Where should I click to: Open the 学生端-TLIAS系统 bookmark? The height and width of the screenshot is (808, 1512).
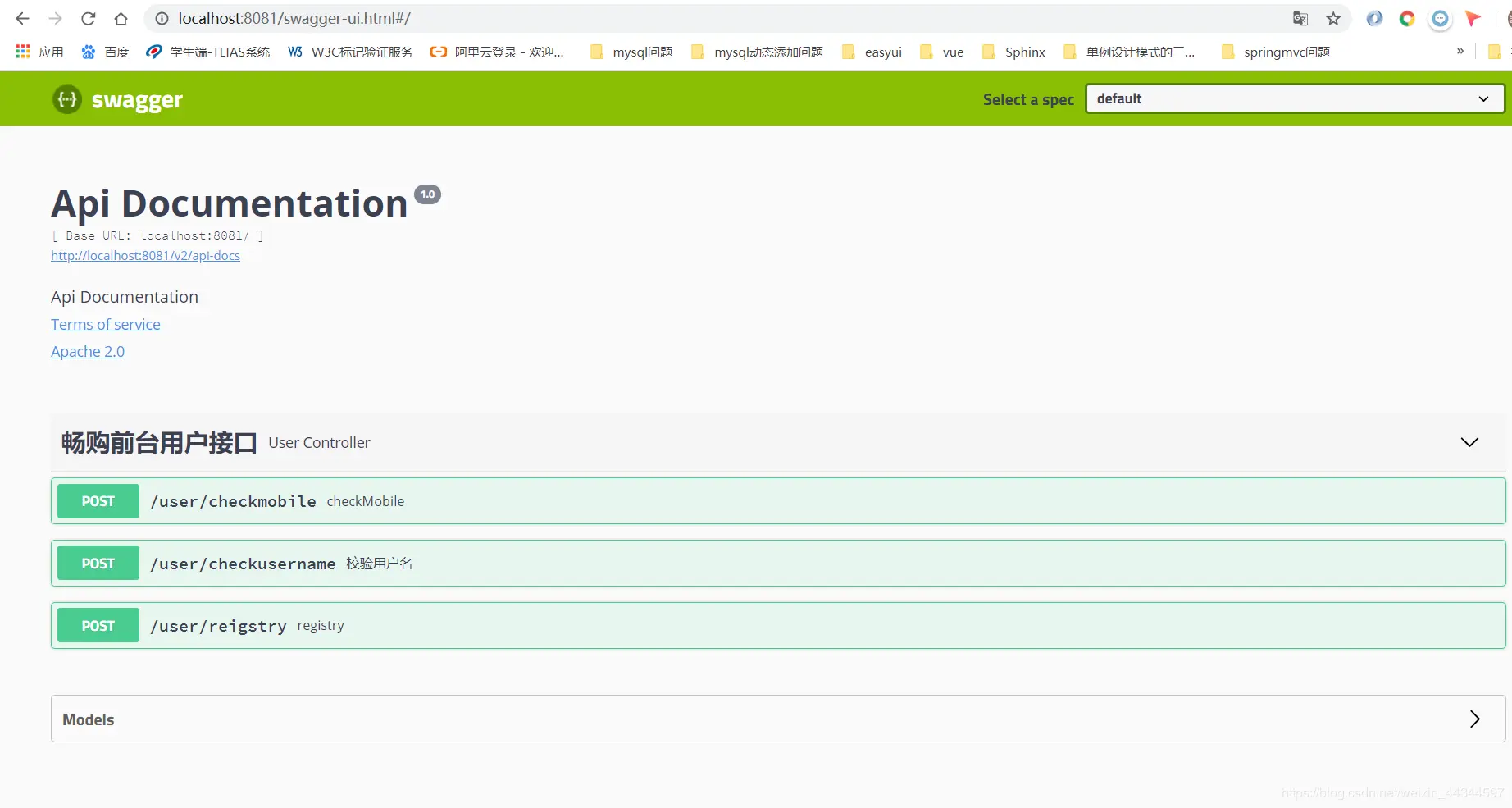(208, 52)
